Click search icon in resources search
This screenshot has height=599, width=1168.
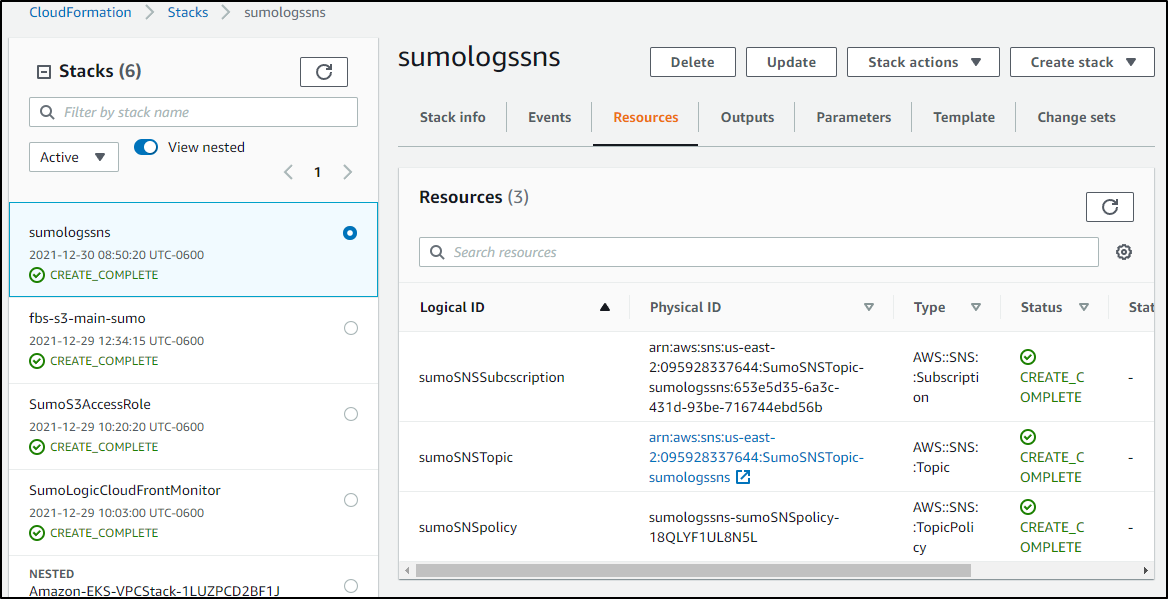coord(437,253)
